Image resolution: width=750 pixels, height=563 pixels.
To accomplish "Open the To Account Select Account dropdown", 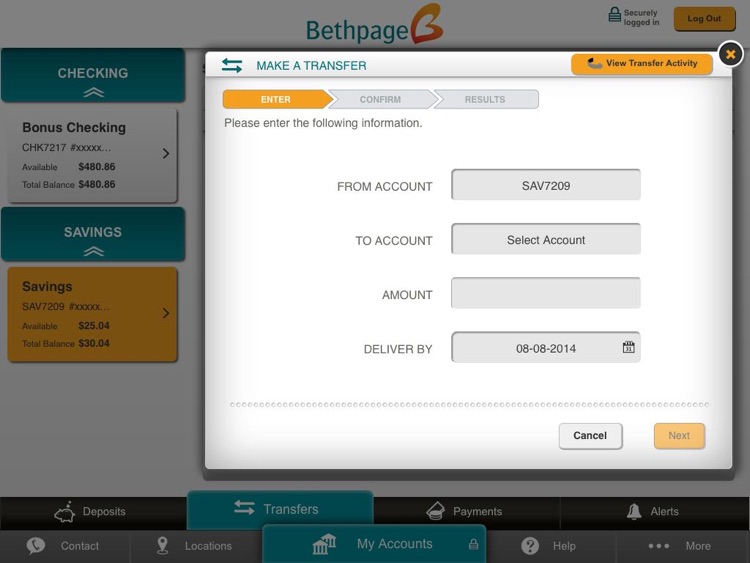I will 546,239.
